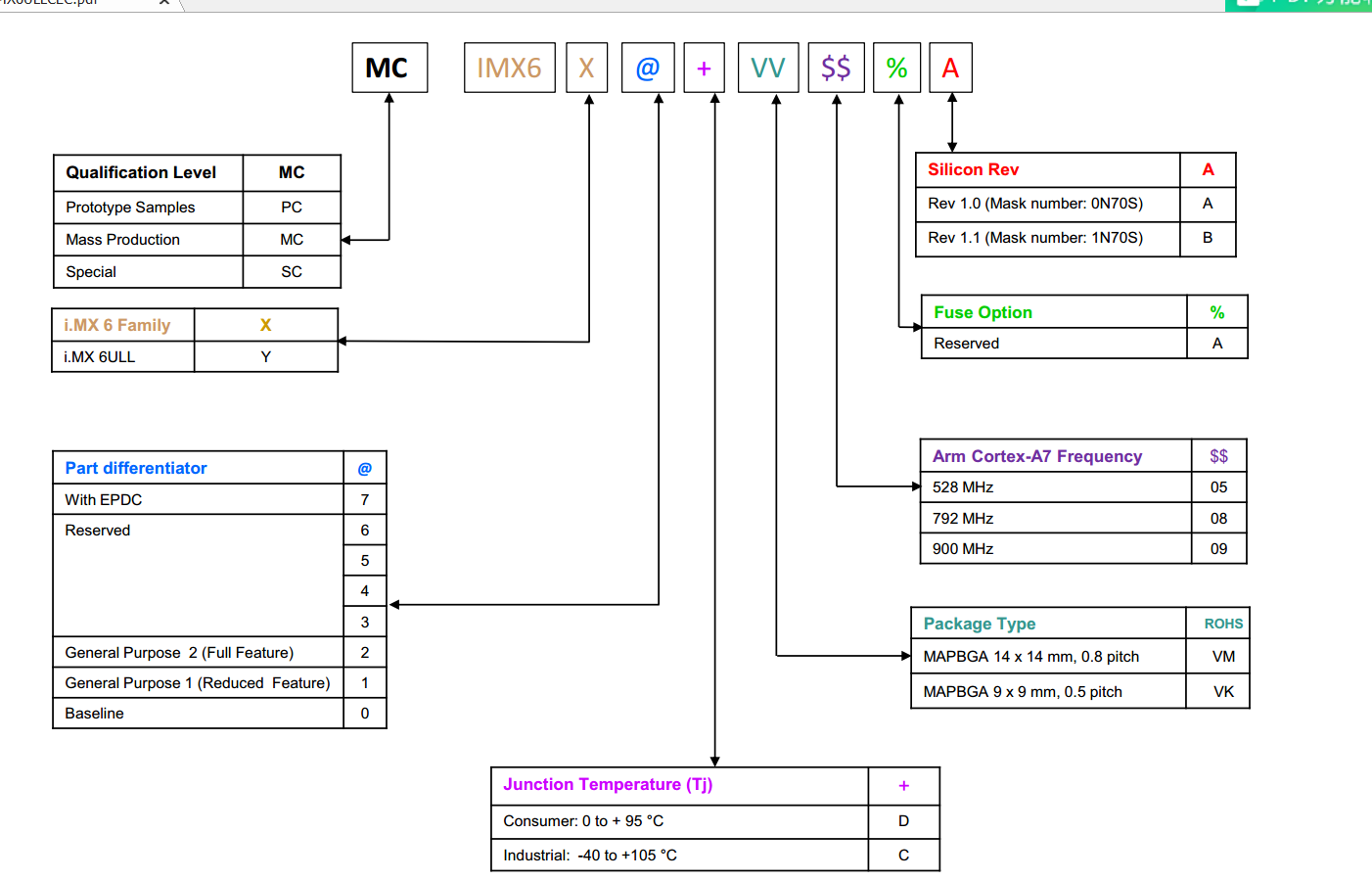The height and width of the screenshot is (880, 1372).
Task: Select the D temperature code
Action: coord(904,821)
